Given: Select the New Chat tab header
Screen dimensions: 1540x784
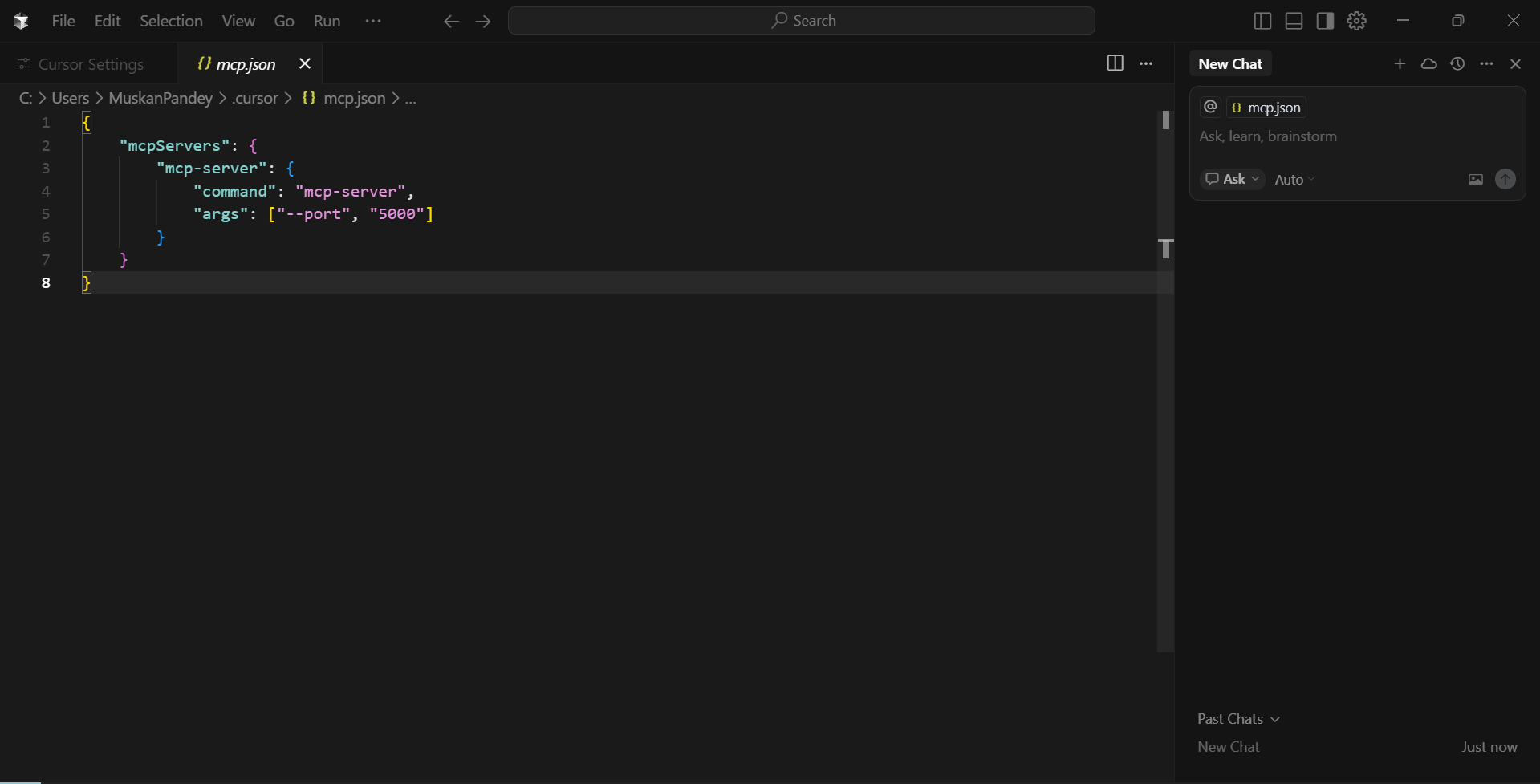Looking at the screenshot, I should pos(1230,64).
